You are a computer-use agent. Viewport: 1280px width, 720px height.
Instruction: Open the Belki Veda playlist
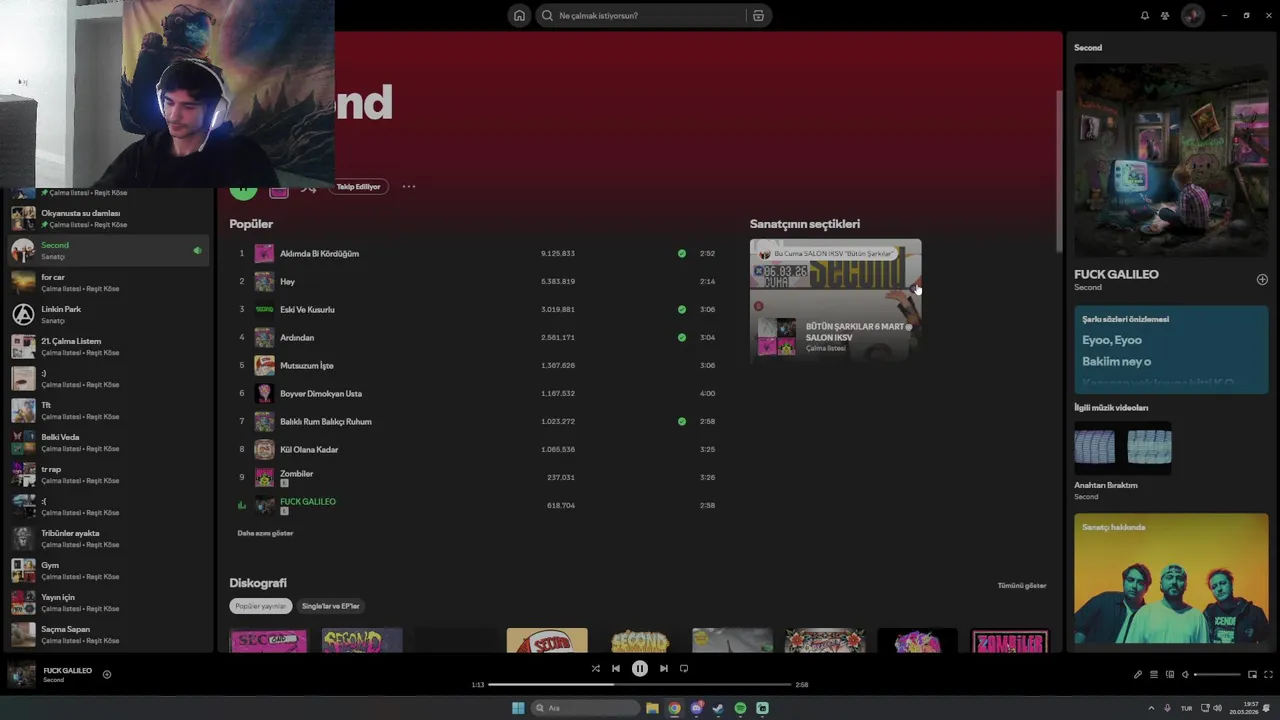[x=108, y=442]
